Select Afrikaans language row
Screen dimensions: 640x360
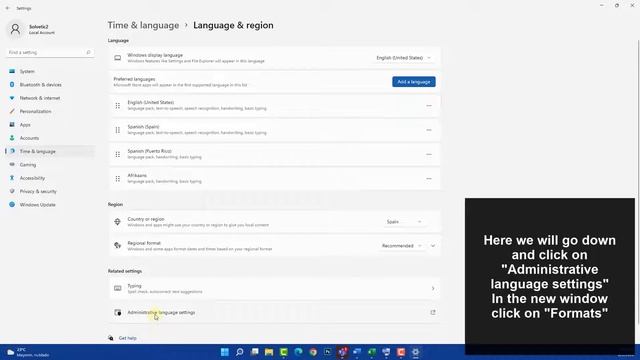click(274, 179)
